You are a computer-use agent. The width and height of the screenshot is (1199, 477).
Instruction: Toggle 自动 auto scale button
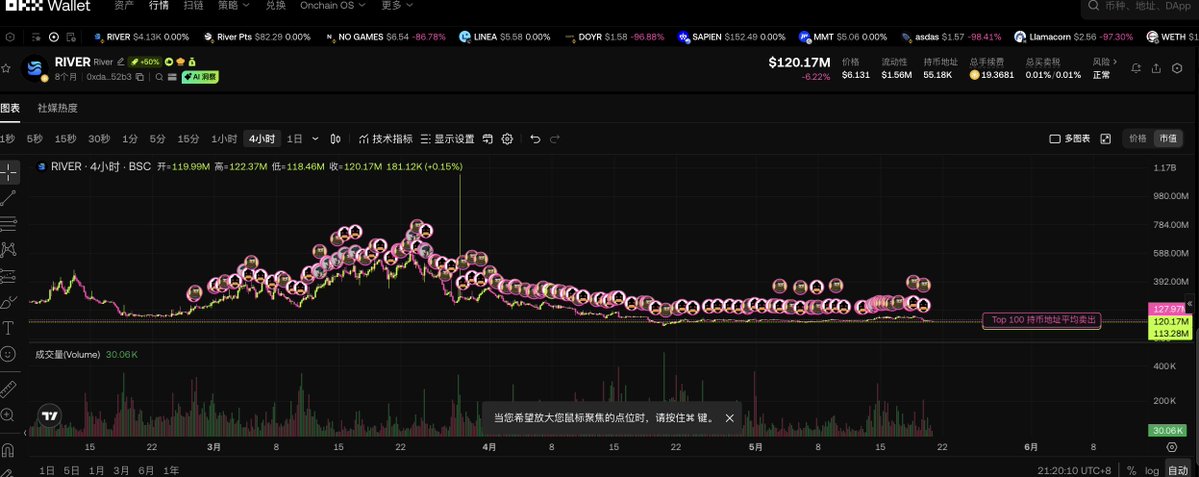(1177, 470)
